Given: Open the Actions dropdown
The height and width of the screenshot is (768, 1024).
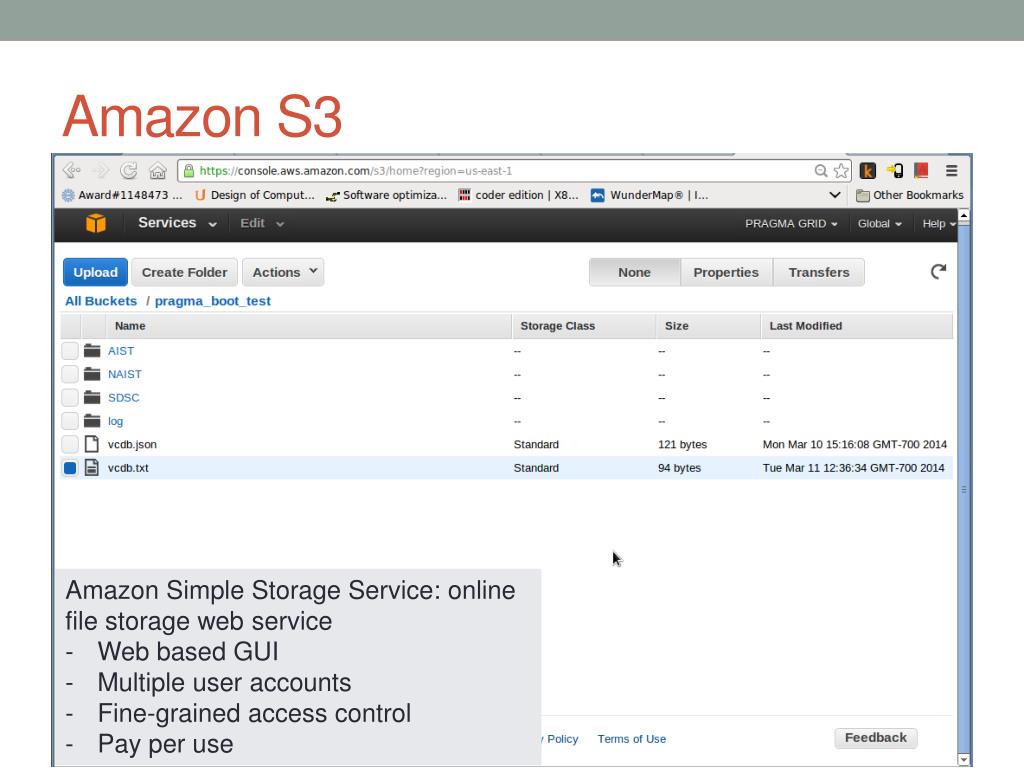Looking at the screenshot, I should (x=283, y=272).
